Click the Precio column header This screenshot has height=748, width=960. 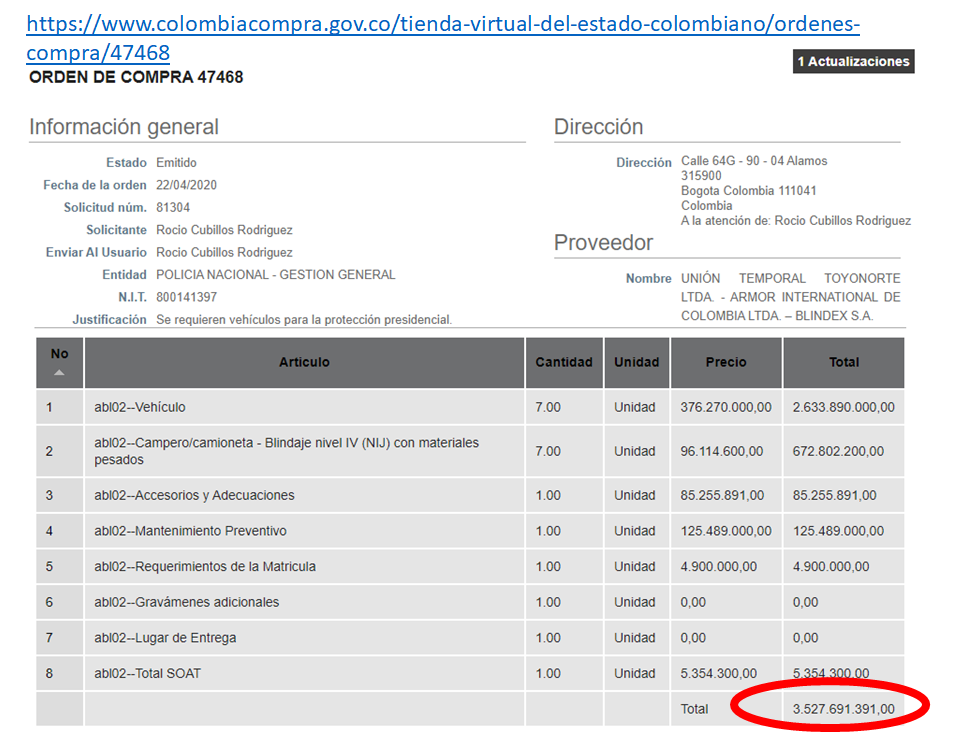[726, 362]
